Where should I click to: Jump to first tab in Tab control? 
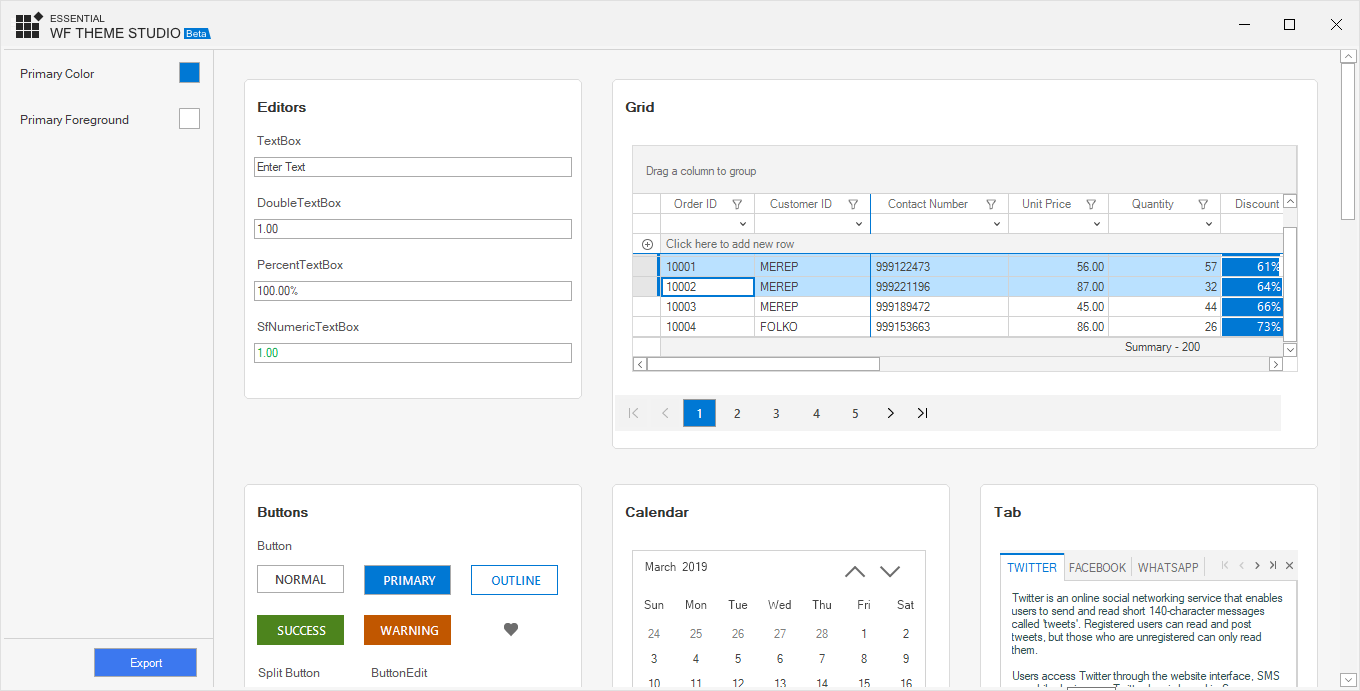pos(1225,565)
